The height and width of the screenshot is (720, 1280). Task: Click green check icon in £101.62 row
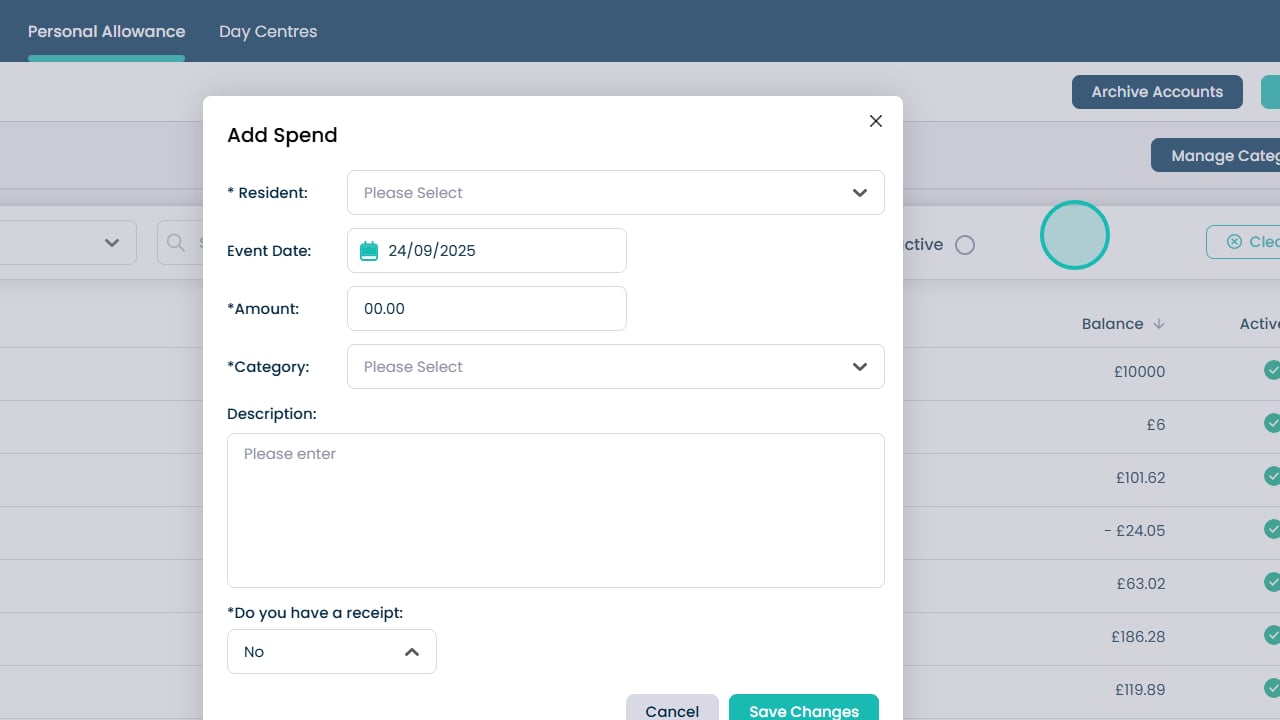1271,477
